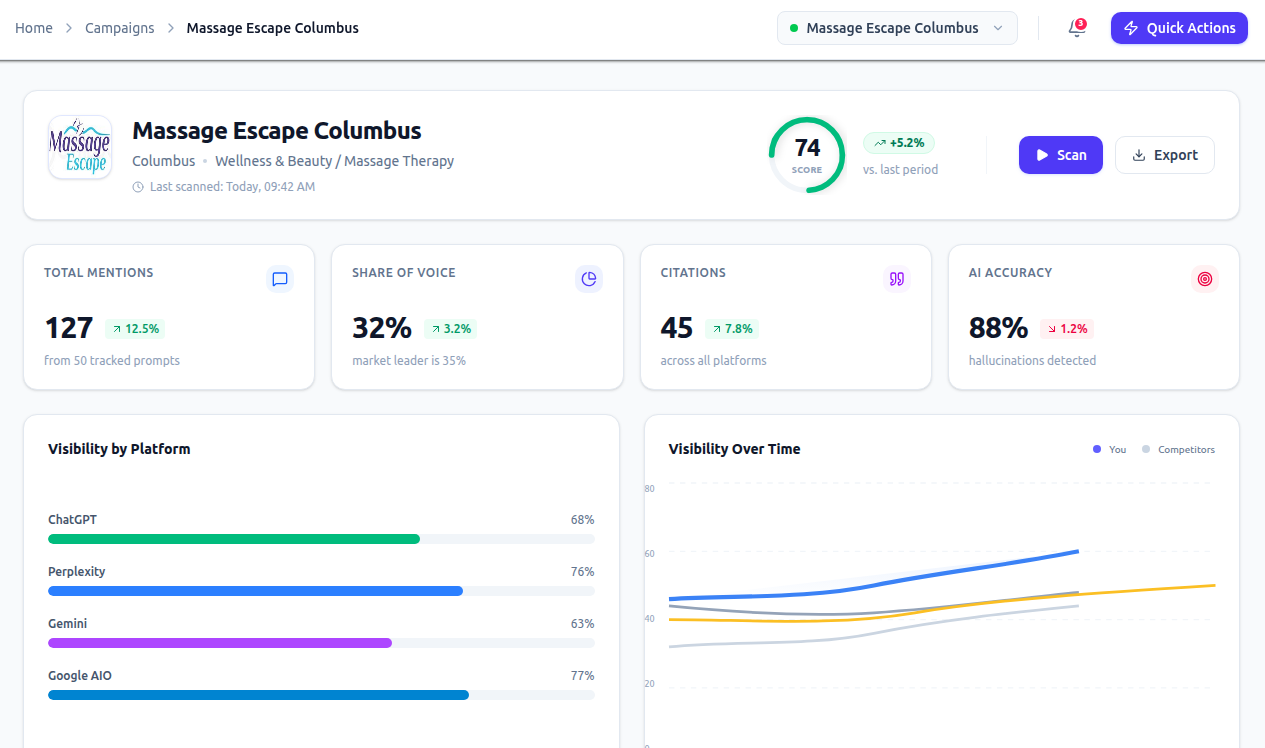Click the notifications bell icon
Viewport: 1265px width, 748px height.
(1076, 28)
